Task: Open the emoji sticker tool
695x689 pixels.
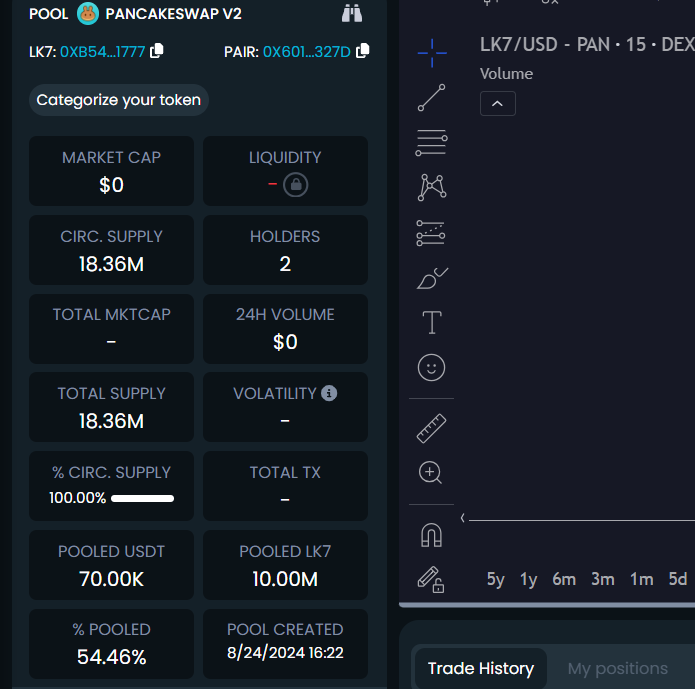Action: 431,368
